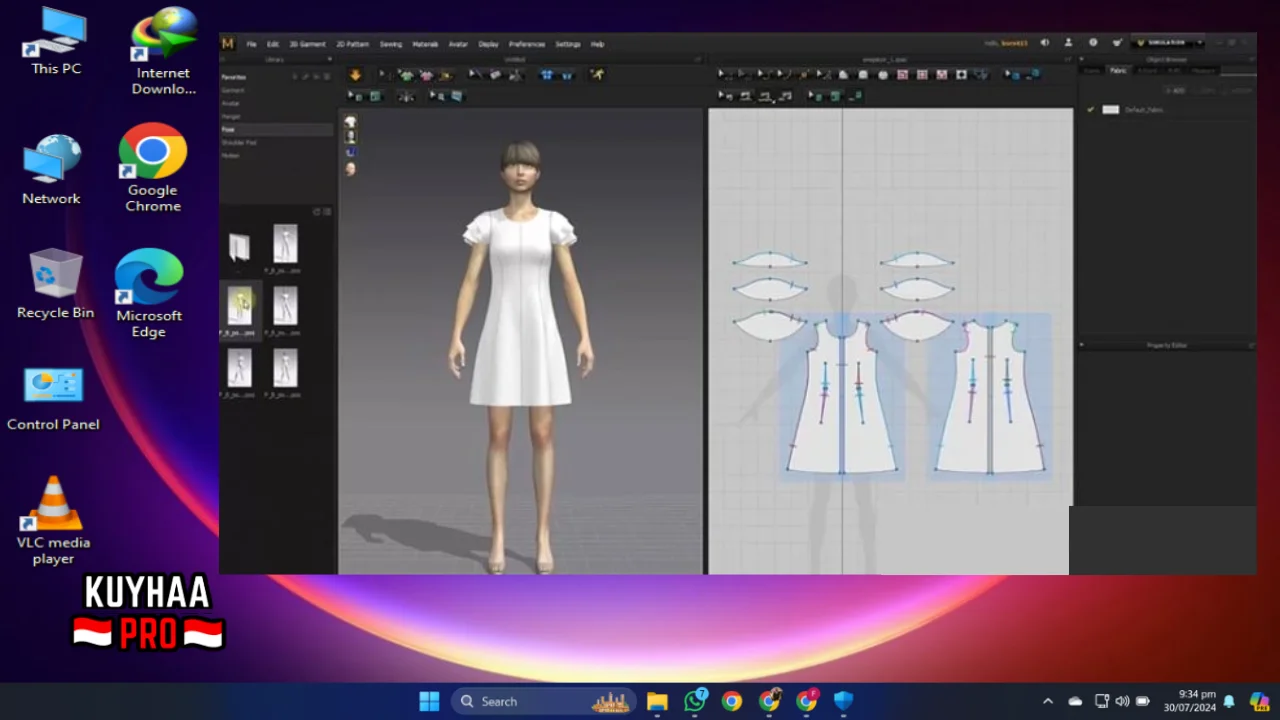Screen dimensions: 1280x720
Task: Click the volume icon in system tray
Action: pos(1122,701)
